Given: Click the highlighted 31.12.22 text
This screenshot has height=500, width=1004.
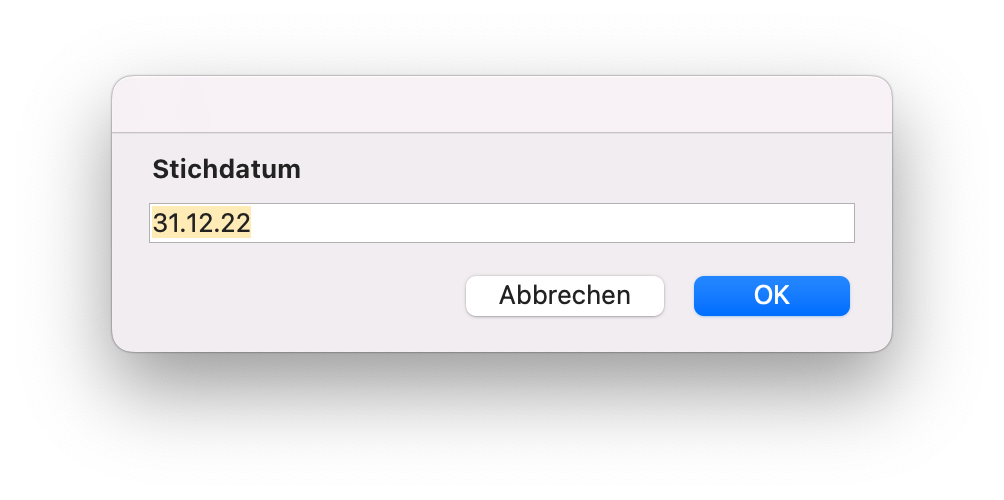Looking at the screenshot, I should 202,223.
